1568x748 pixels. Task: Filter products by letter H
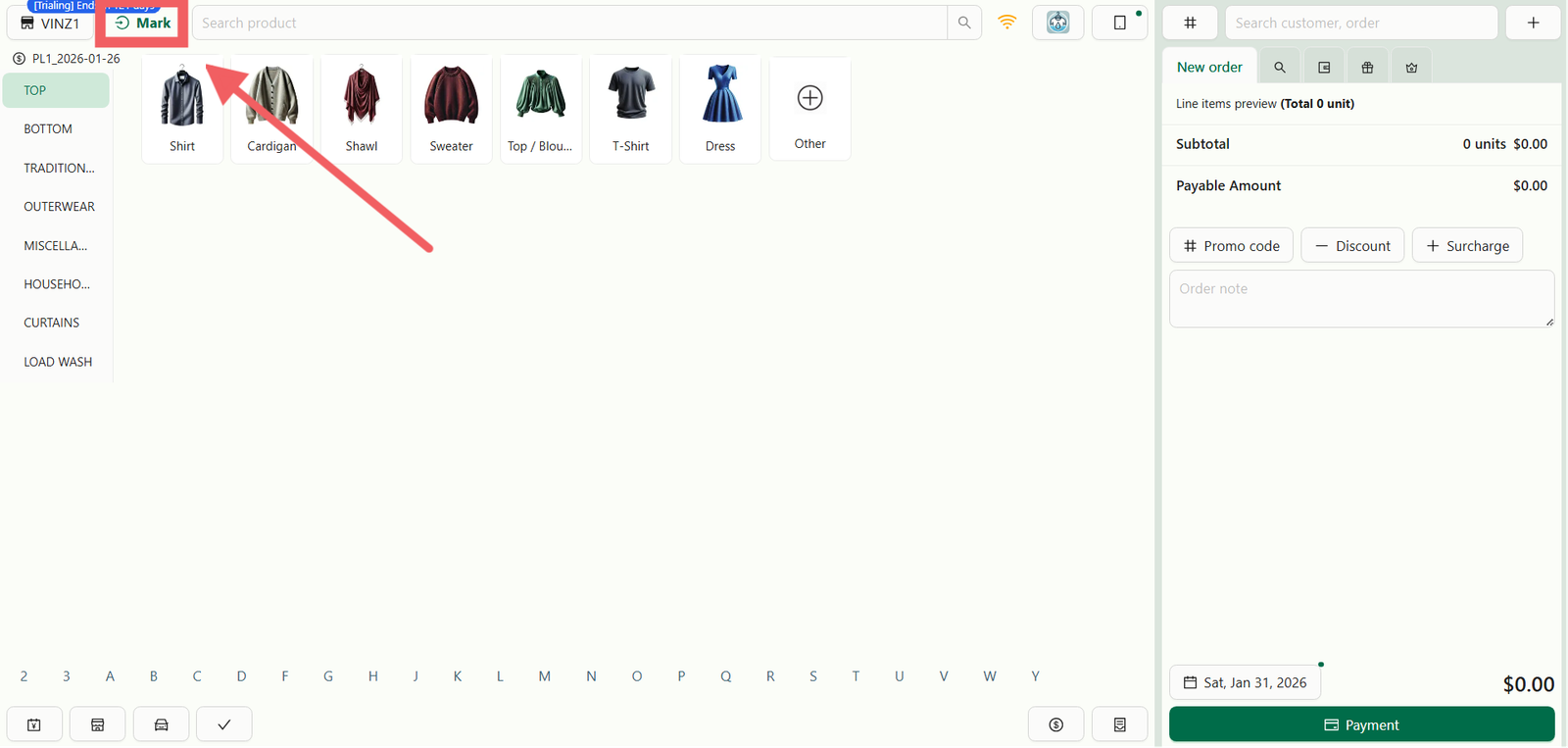(373, 676)
